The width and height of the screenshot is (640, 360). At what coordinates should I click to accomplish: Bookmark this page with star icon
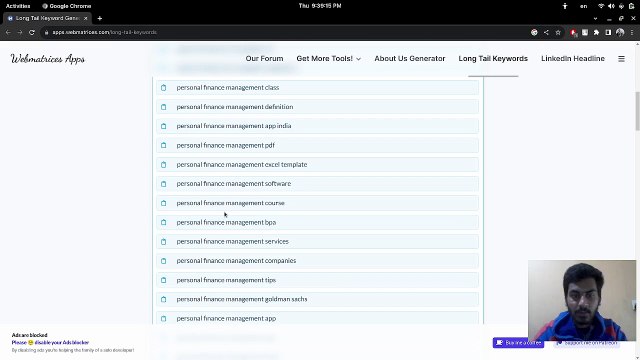558,32
